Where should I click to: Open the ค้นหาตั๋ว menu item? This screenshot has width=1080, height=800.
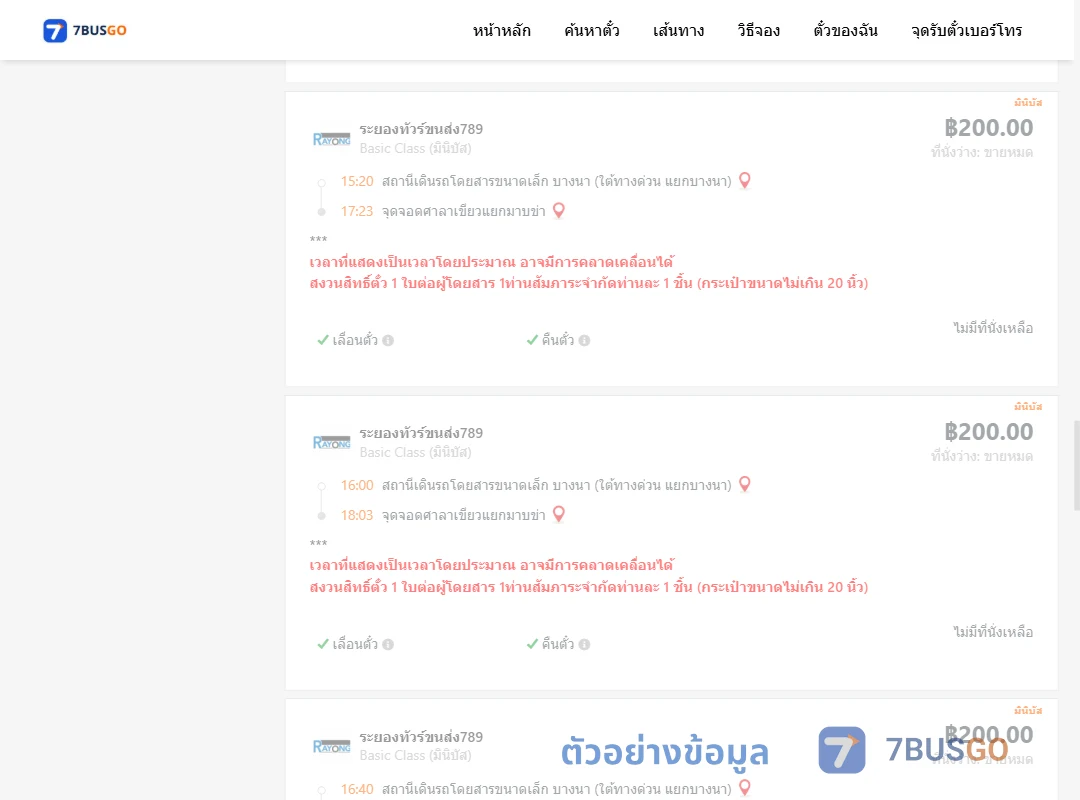[592, 30]
